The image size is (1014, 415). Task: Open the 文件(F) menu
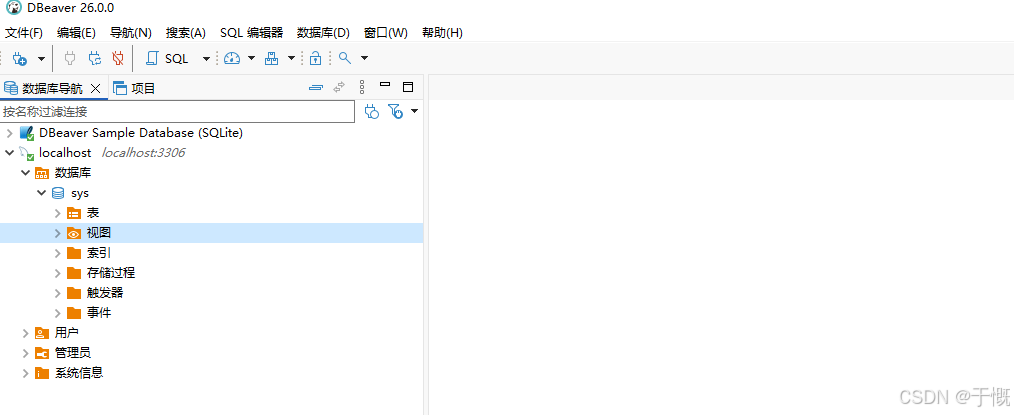[x=24, y=33]
